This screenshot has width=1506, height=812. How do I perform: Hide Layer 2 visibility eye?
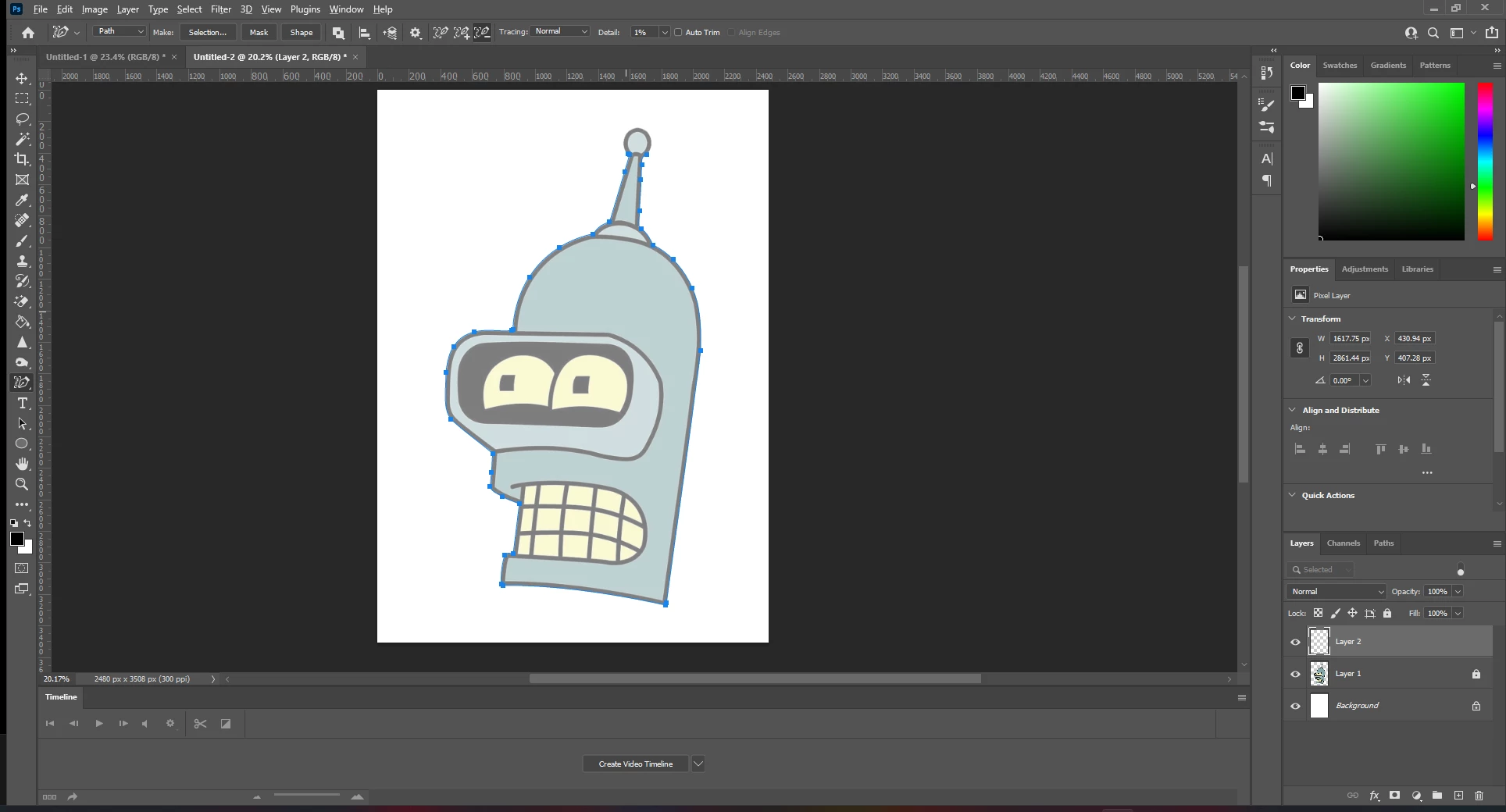pos(1296,642)
